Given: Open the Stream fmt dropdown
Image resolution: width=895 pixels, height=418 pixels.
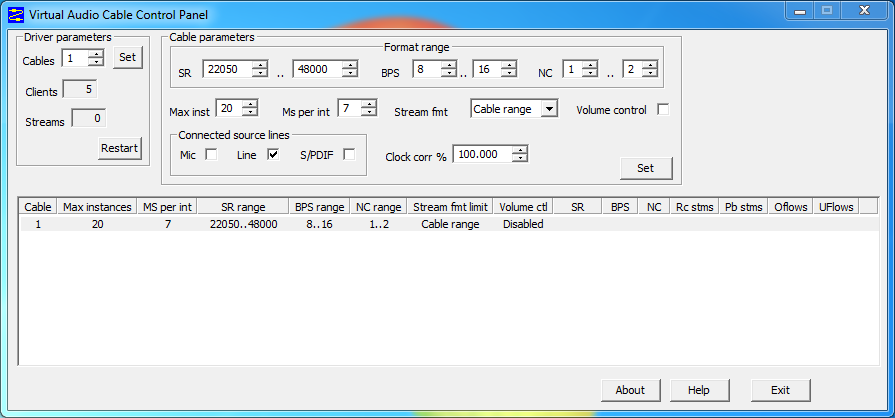Looking at the screenshot, I should (x=549, y=109).
